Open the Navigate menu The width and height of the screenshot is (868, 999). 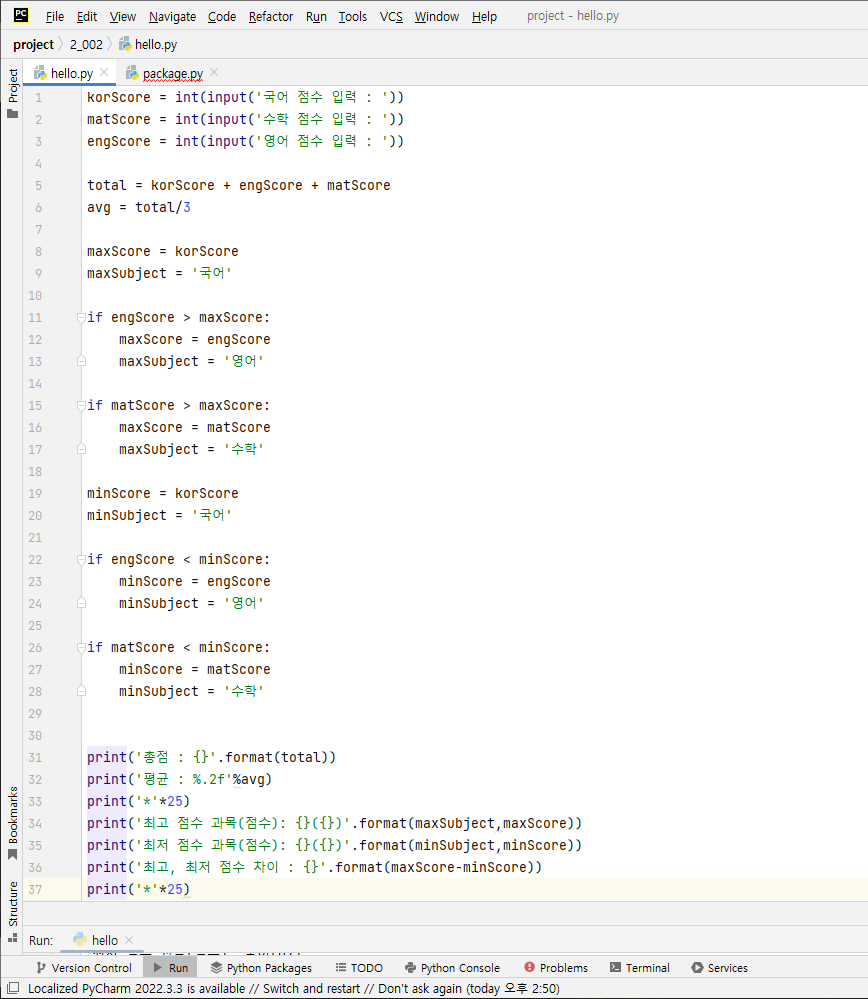172,17
